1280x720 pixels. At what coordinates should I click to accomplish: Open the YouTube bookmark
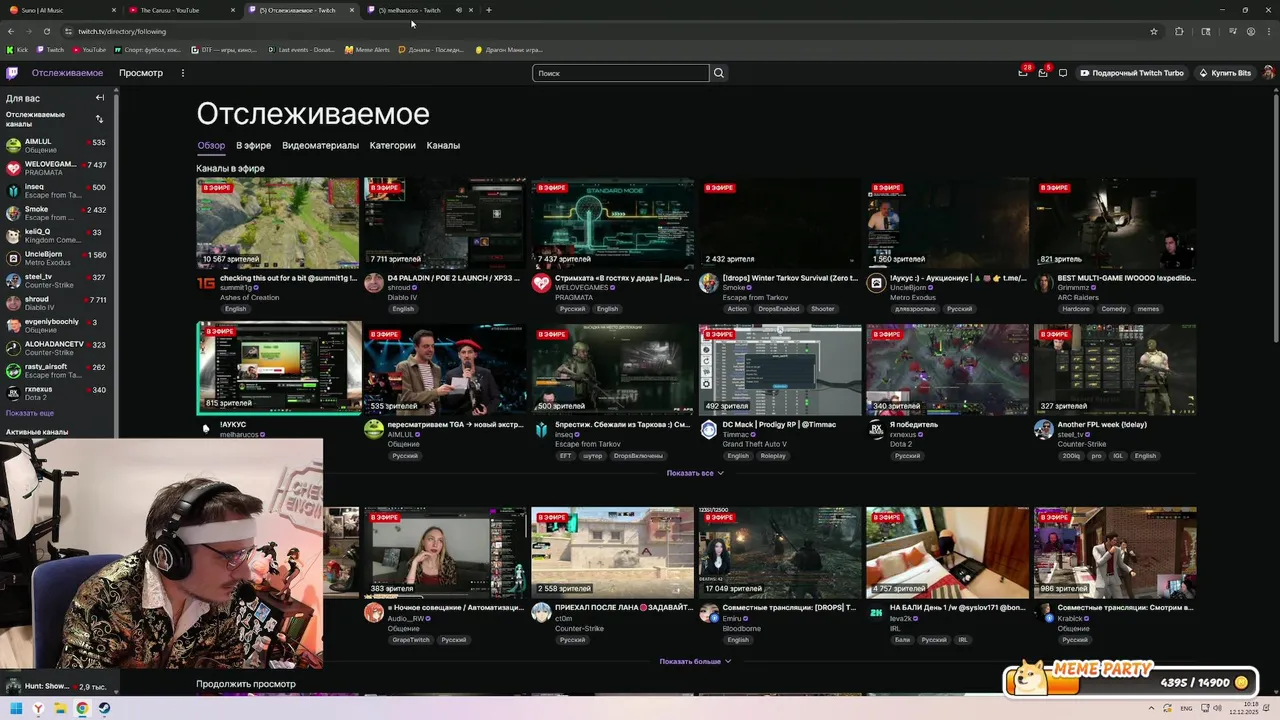tap(88, 49)
